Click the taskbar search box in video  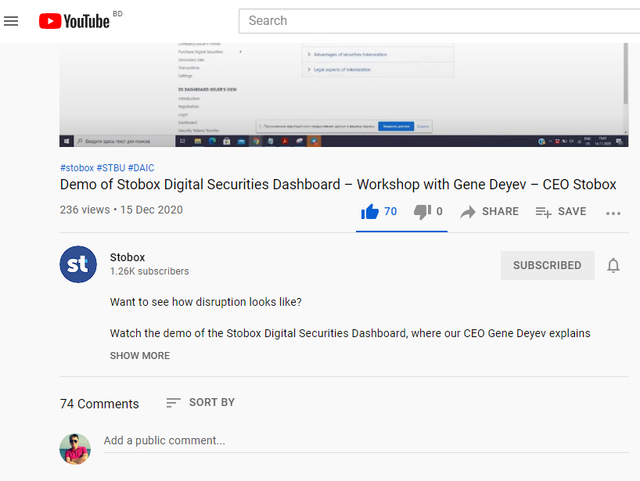[x=124, y=141]
